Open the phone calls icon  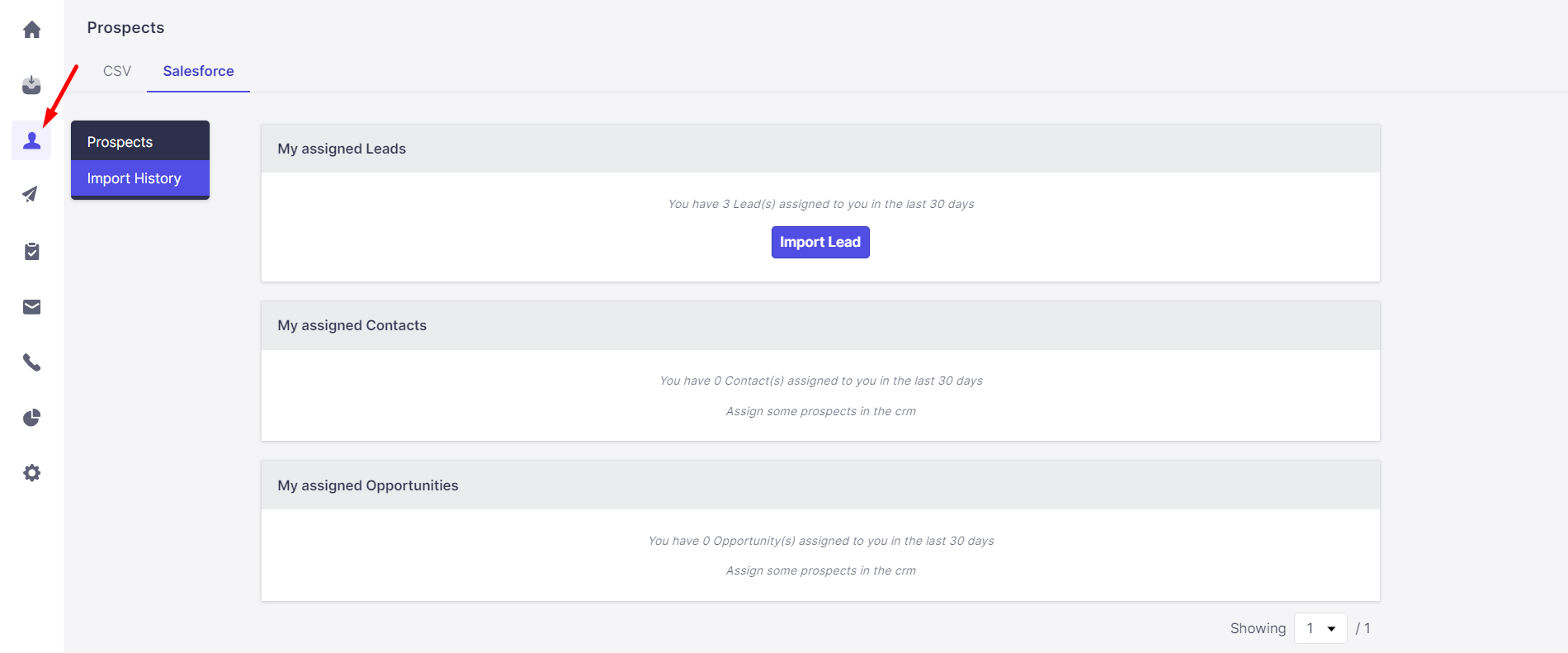31,362
